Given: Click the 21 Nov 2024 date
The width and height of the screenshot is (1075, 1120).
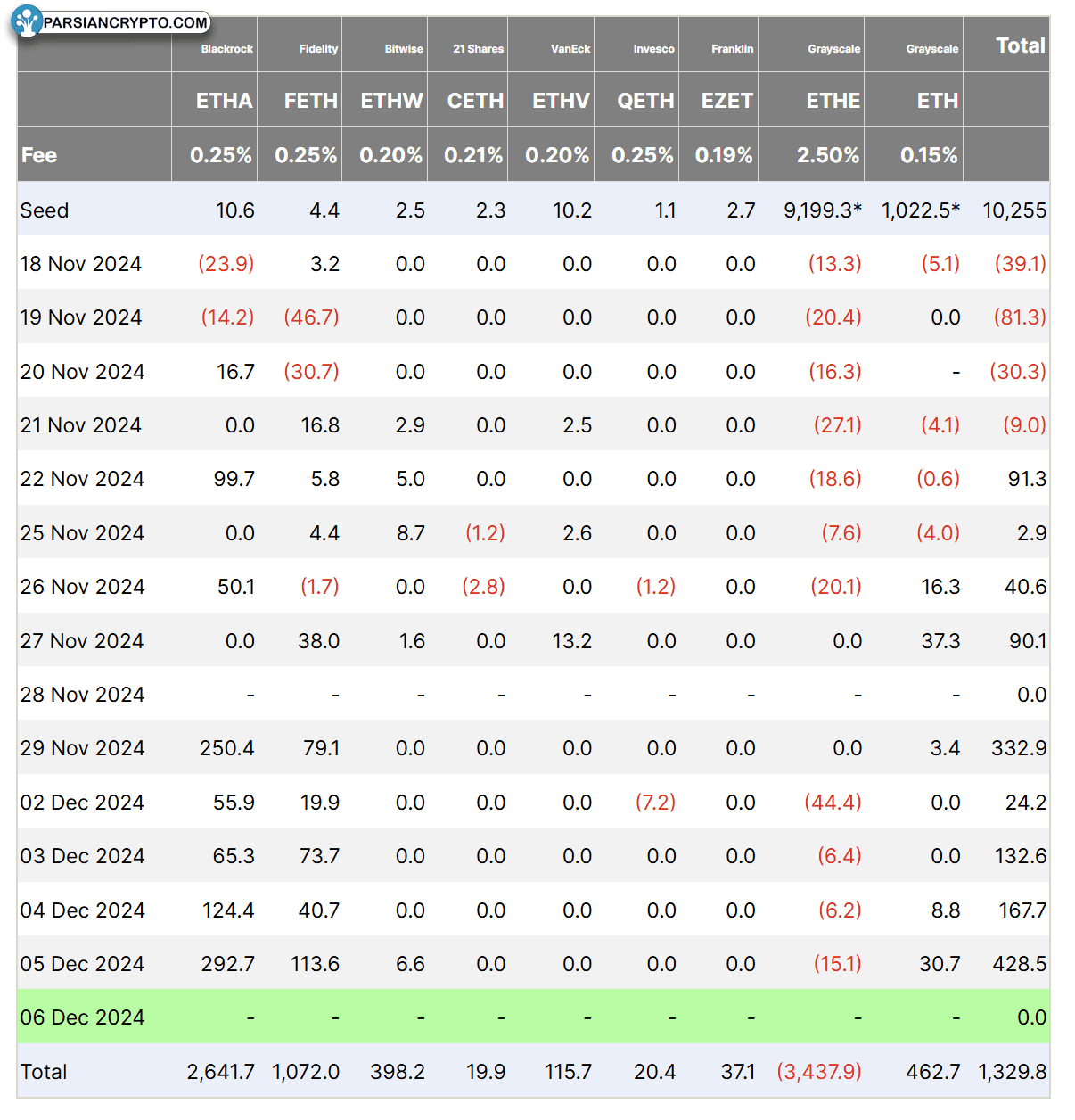Looking at the screenshot, I should tap(81, 425).
